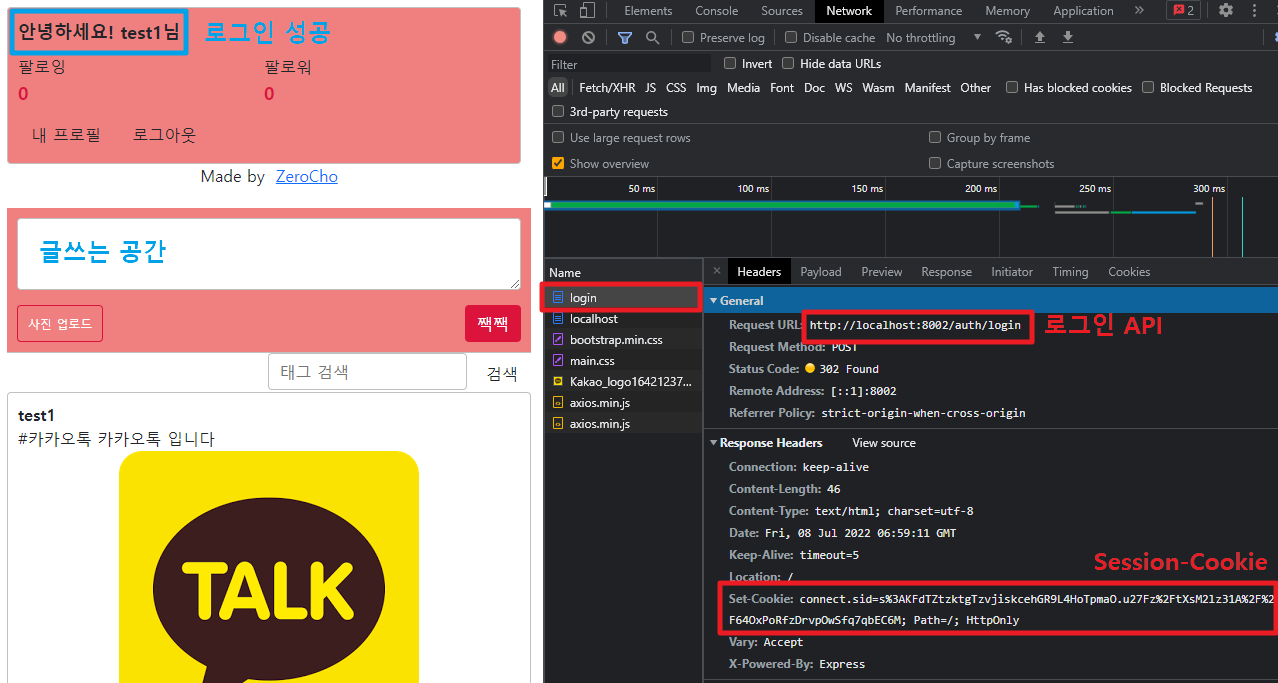Open the Preview tab
Screen dimensions: 1278x683
[882, 272]
